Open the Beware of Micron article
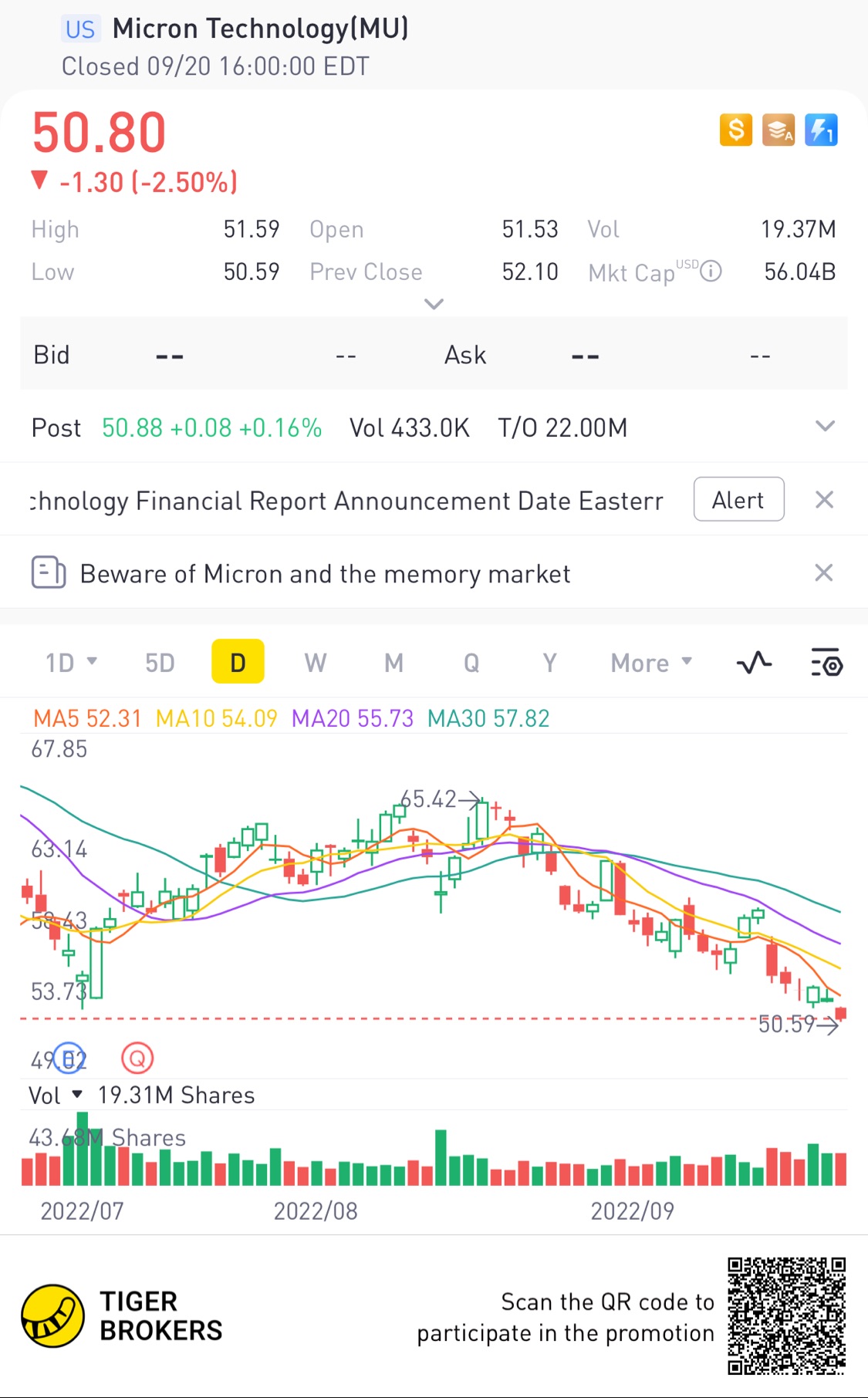The height and width of the screenshot is (1398, 868). (325, 574)
